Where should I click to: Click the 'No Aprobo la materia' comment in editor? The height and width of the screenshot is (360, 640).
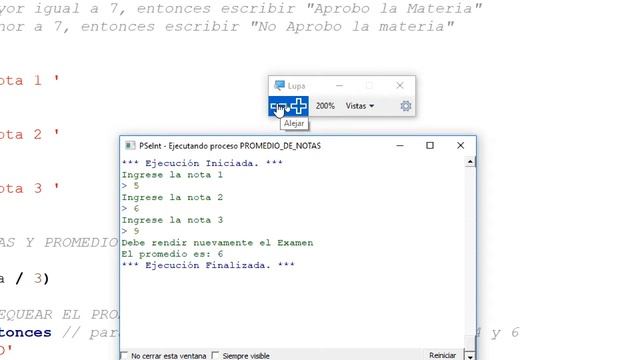click(x=352, y=27)
